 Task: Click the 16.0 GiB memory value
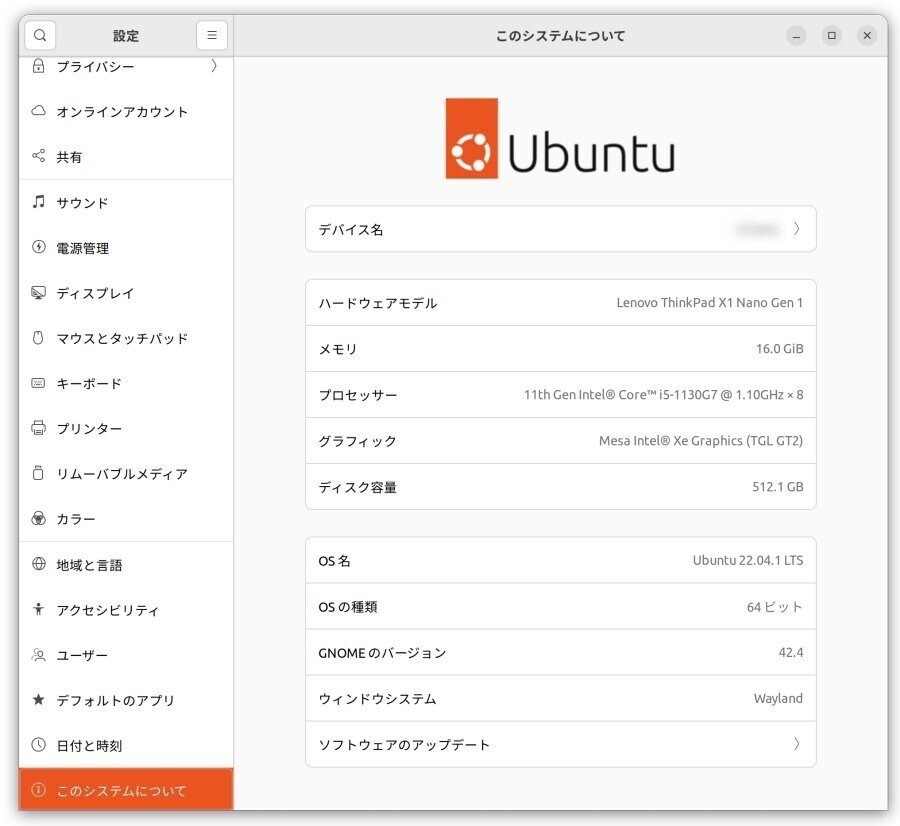779,348
